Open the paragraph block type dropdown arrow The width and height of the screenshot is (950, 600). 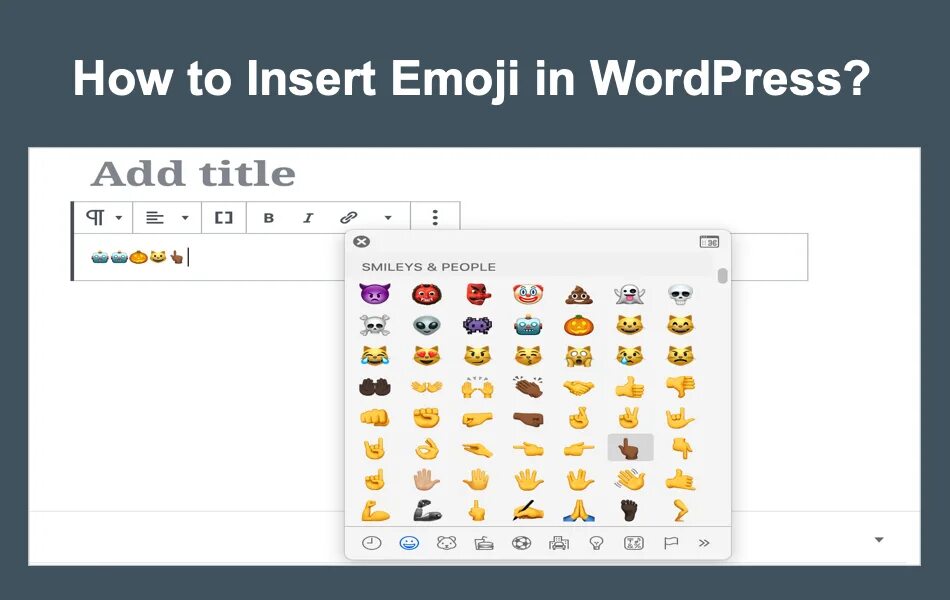[119, 218]
